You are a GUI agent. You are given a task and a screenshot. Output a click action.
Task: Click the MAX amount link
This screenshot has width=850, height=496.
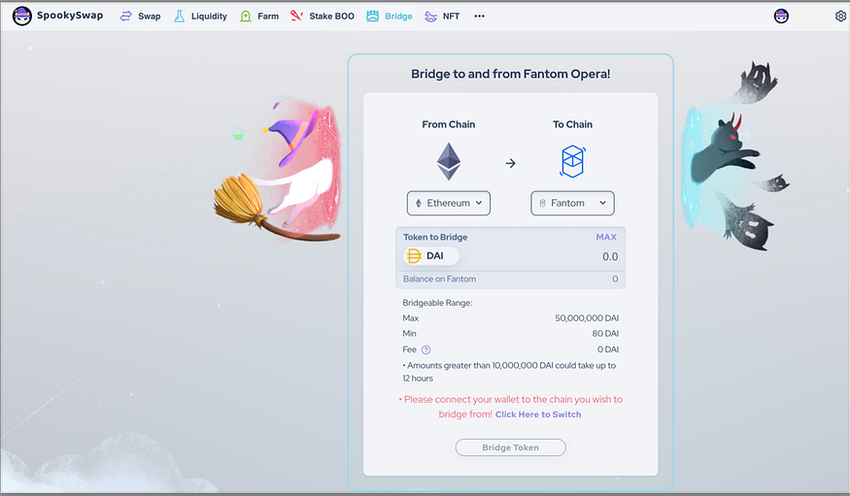pyautogui.click(x=606, y=237)
